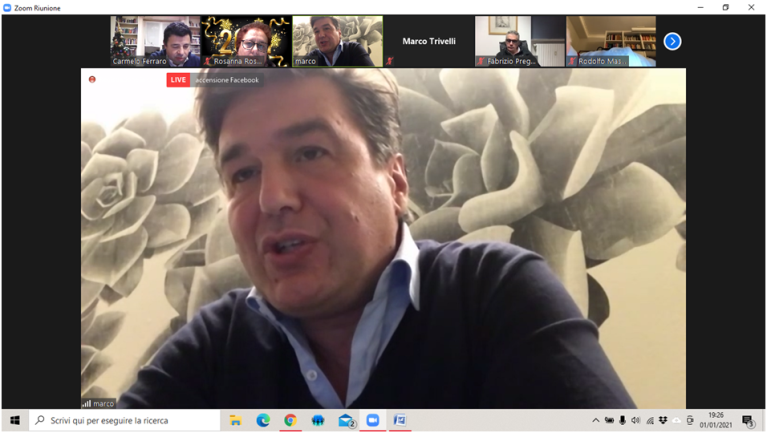
Task: Select Carmelo Ferraro's video thumbnail
Action: pos(155,41)
